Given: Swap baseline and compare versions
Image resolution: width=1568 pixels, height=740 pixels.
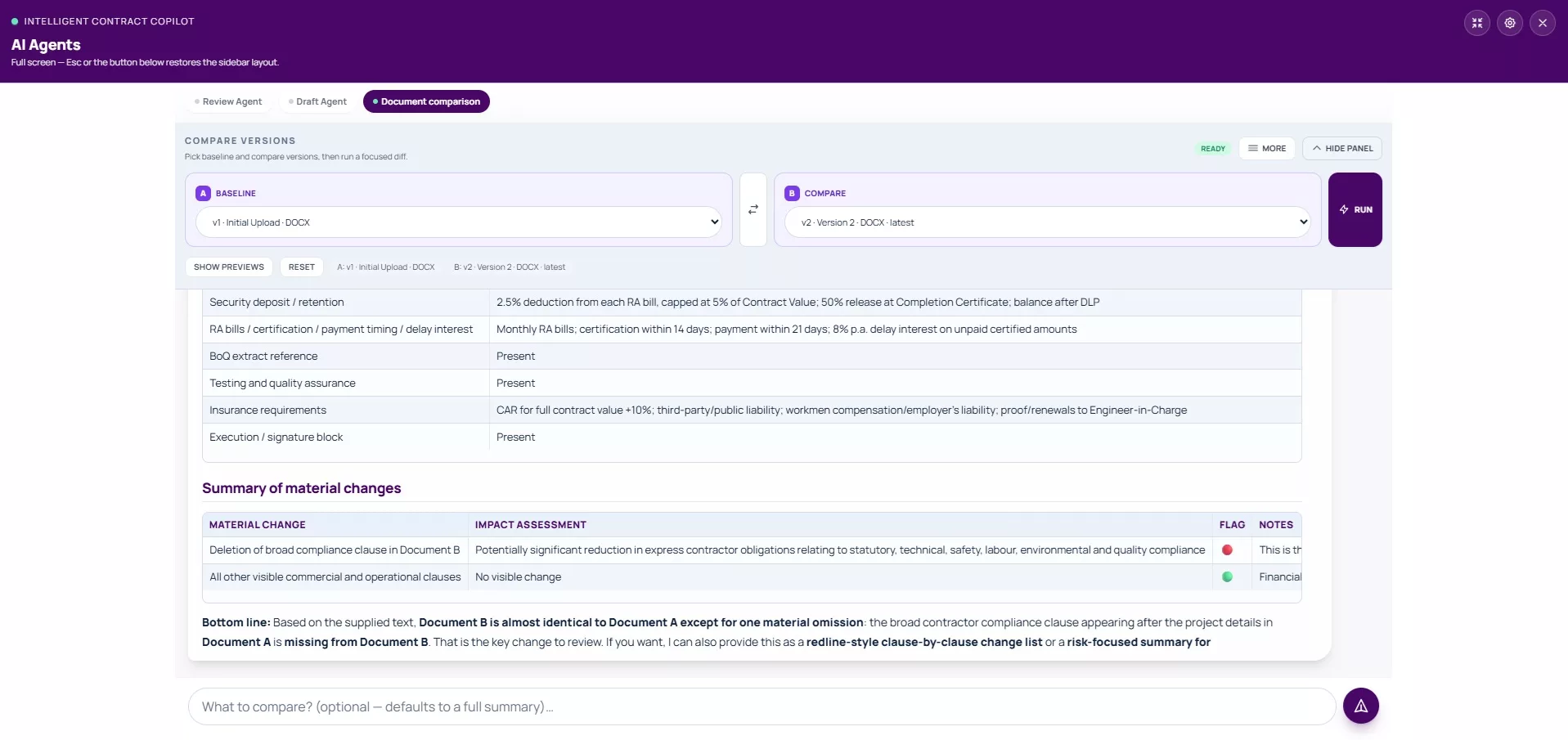Looking at the screenshot, I should (x=753, y=209).
